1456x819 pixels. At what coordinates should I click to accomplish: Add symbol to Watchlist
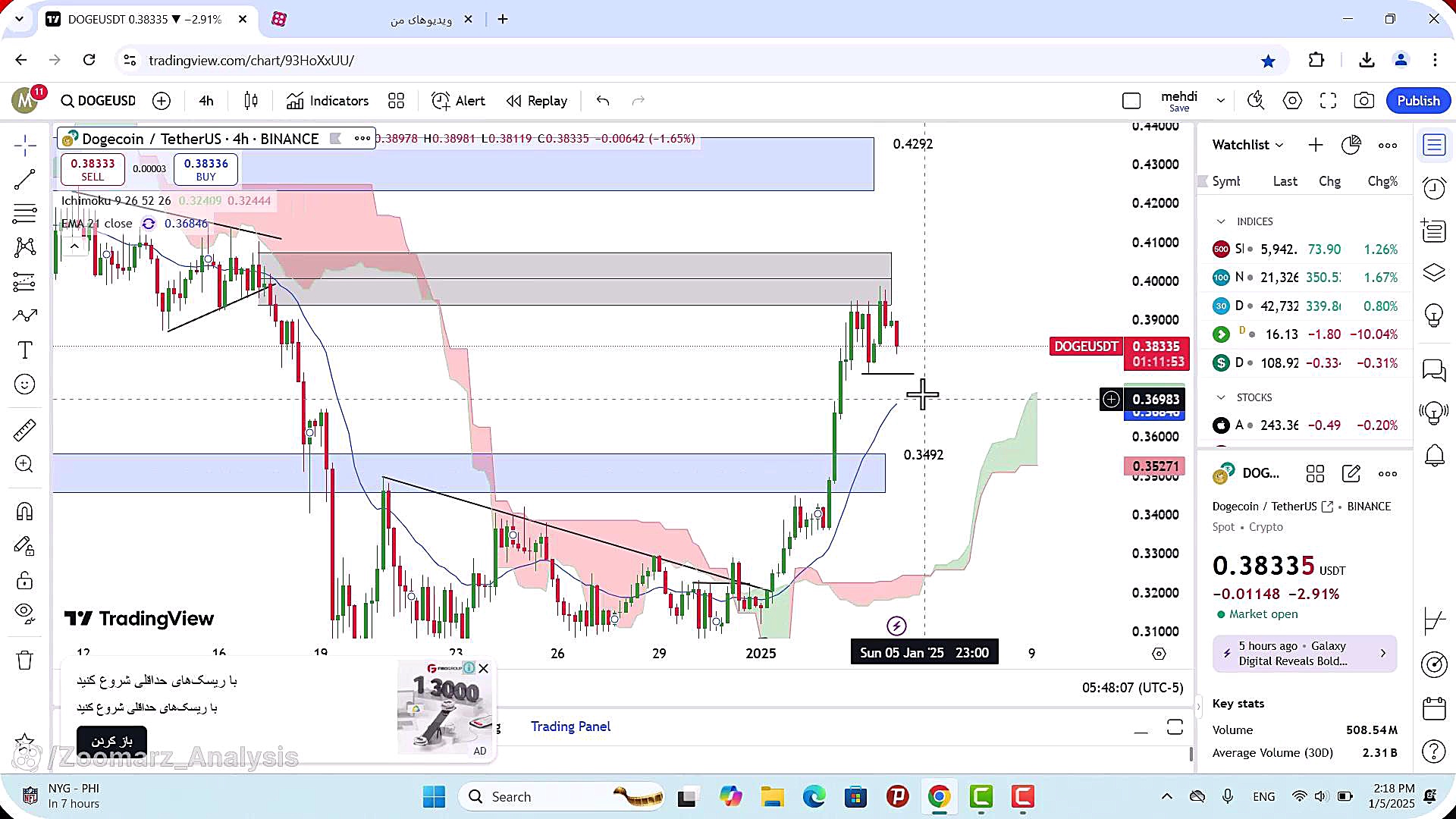pos(1316,145)
